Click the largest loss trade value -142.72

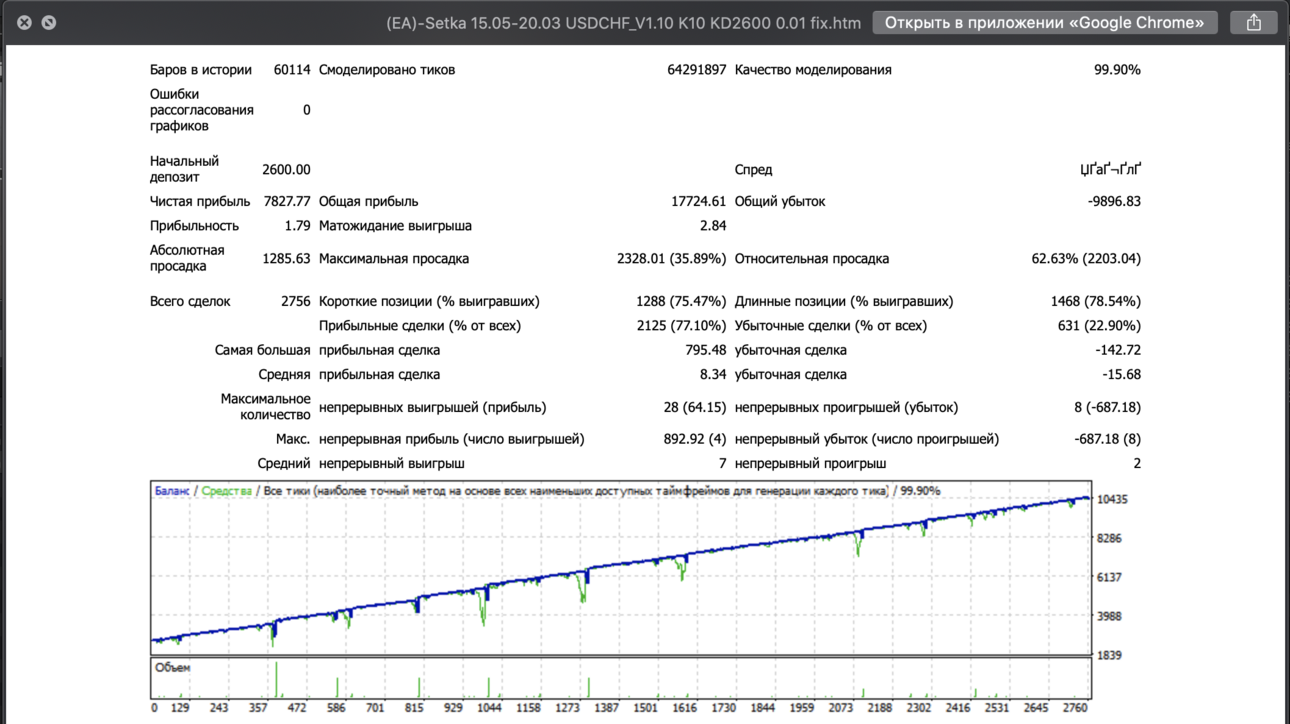[x=1118, y=351]
